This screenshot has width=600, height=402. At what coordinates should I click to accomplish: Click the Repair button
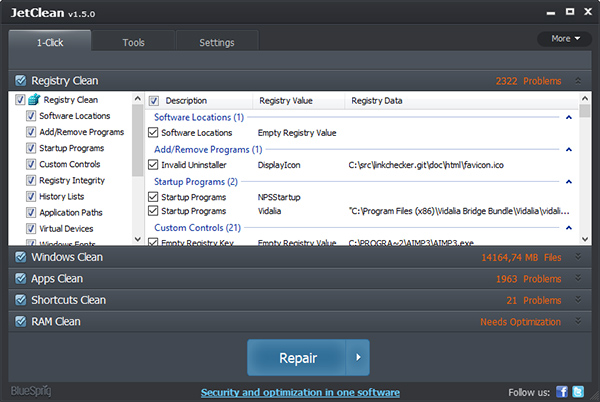(297, 358)
